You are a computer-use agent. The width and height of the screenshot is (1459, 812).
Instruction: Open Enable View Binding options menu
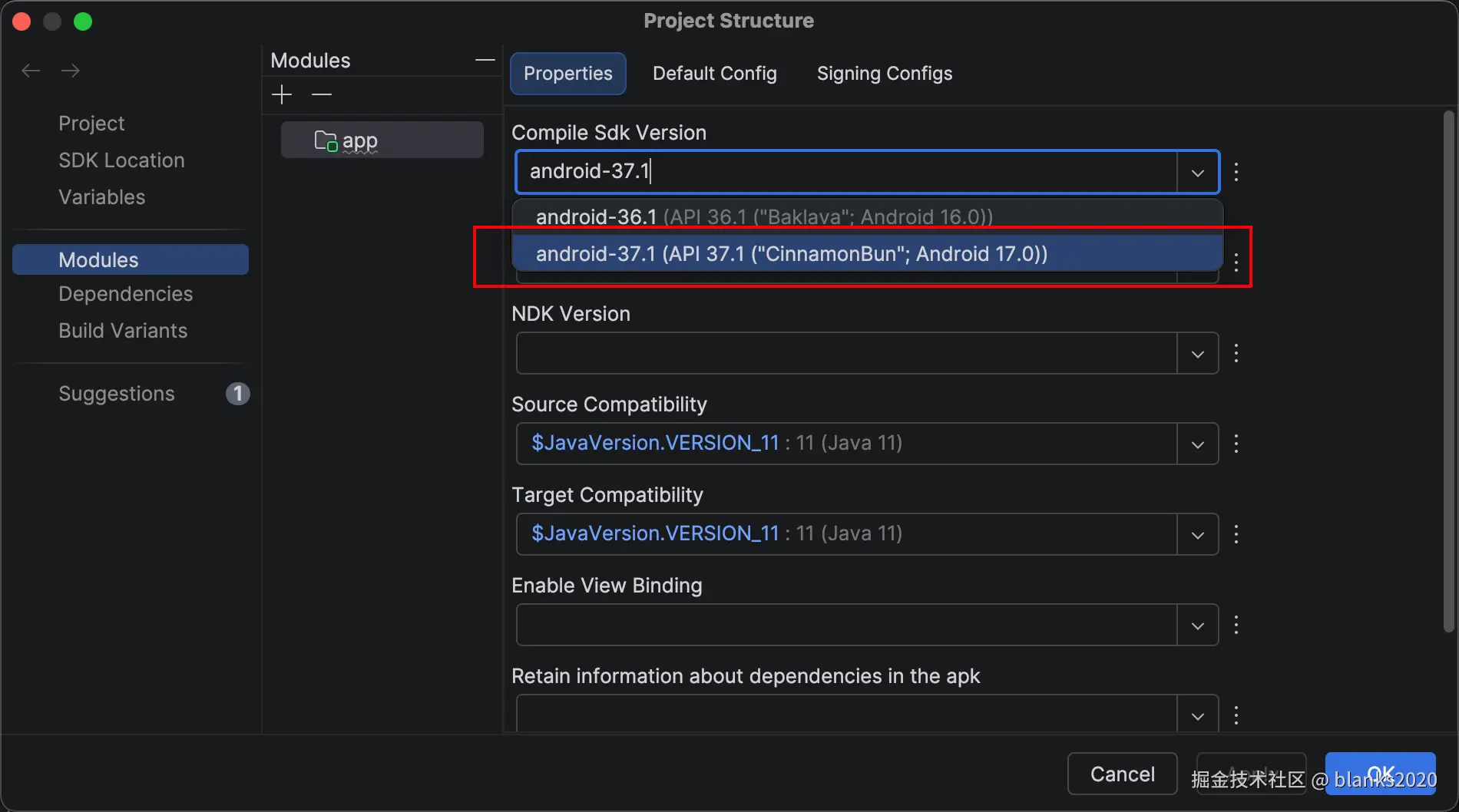click(1236, 625)
